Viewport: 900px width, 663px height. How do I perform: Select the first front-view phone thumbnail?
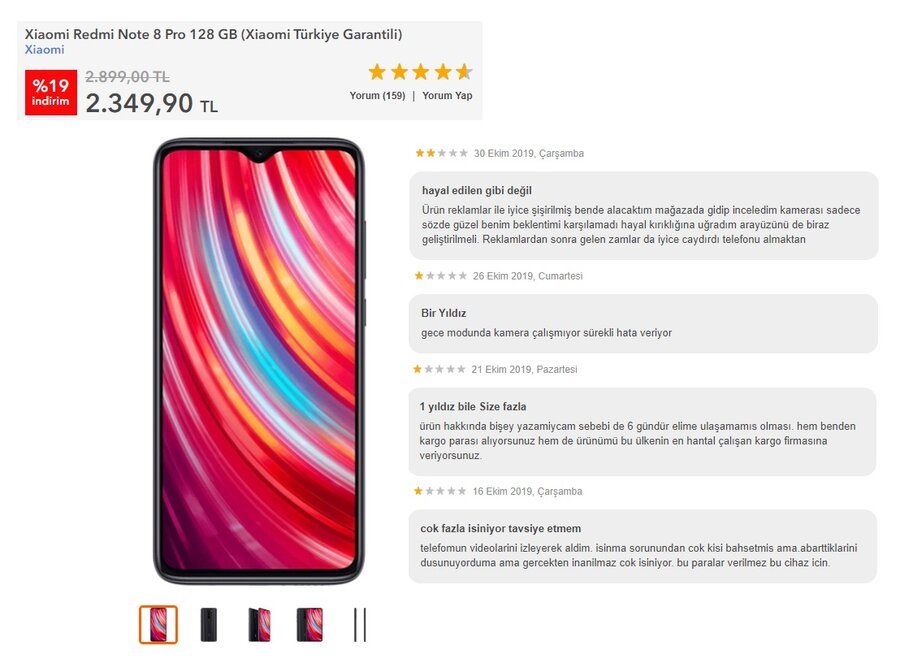[x=158, y=625]
